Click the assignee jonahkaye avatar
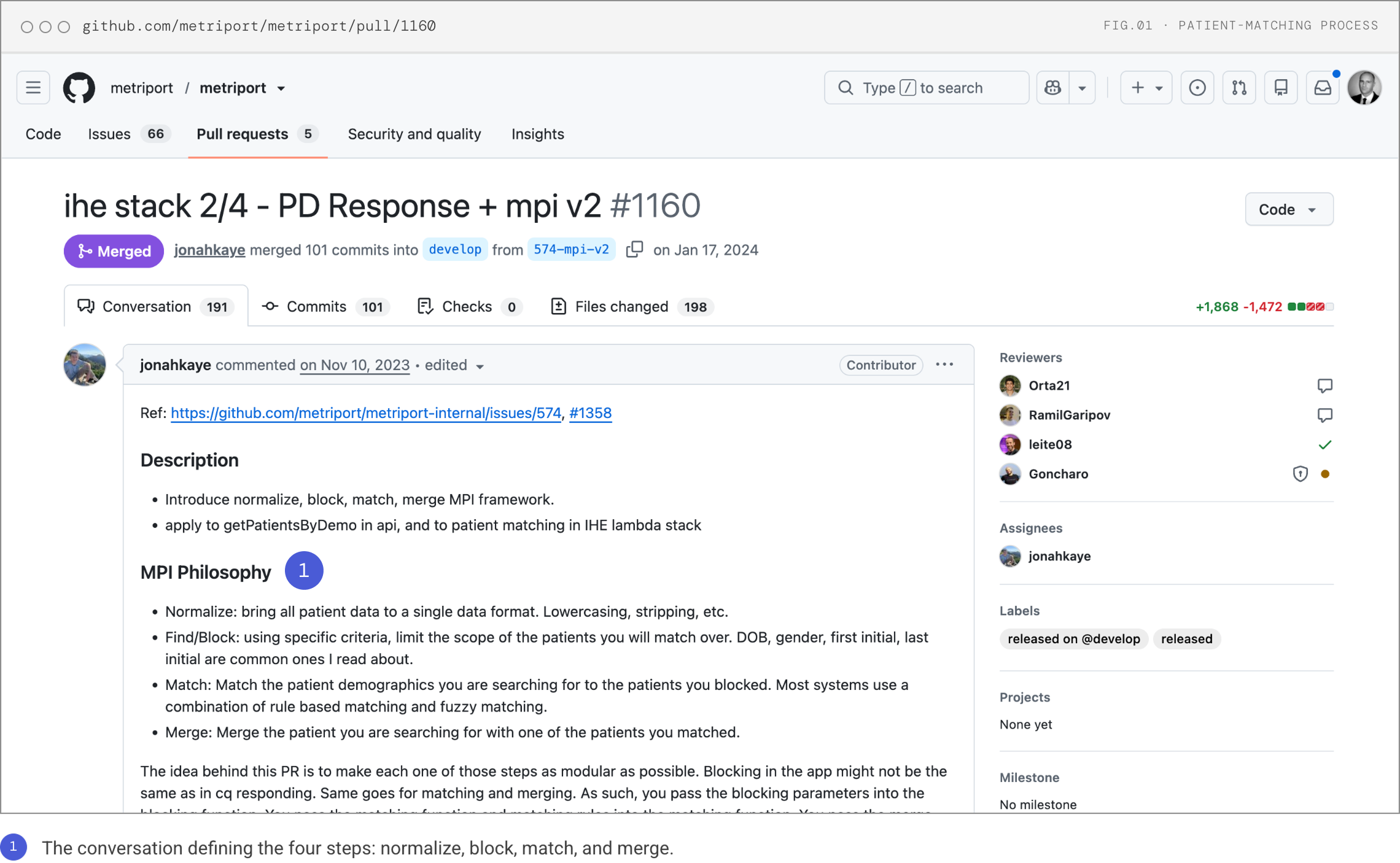 click(1010, 556)
